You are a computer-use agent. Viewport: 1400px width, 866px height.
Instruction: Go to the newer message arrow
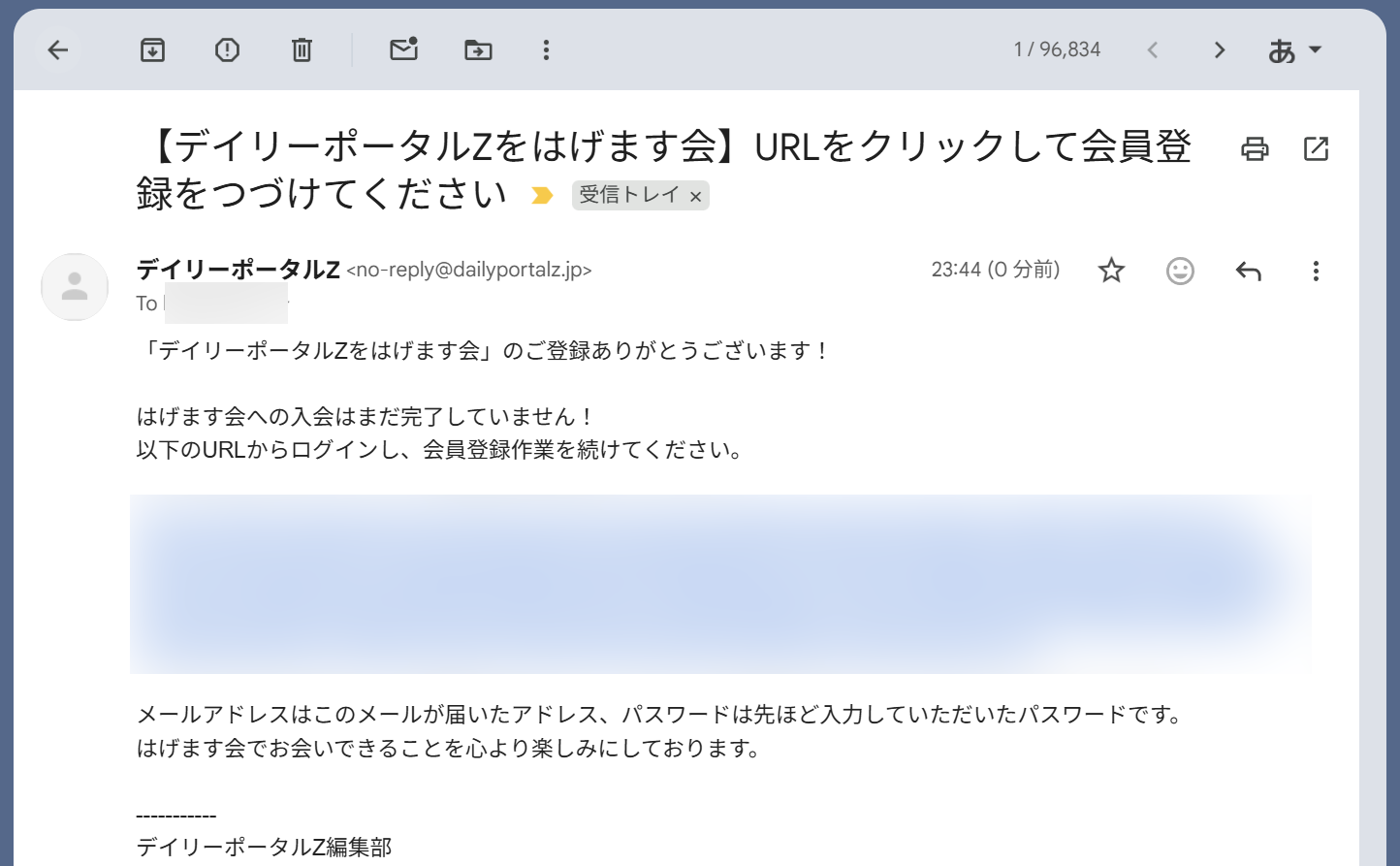point(1153,50)
